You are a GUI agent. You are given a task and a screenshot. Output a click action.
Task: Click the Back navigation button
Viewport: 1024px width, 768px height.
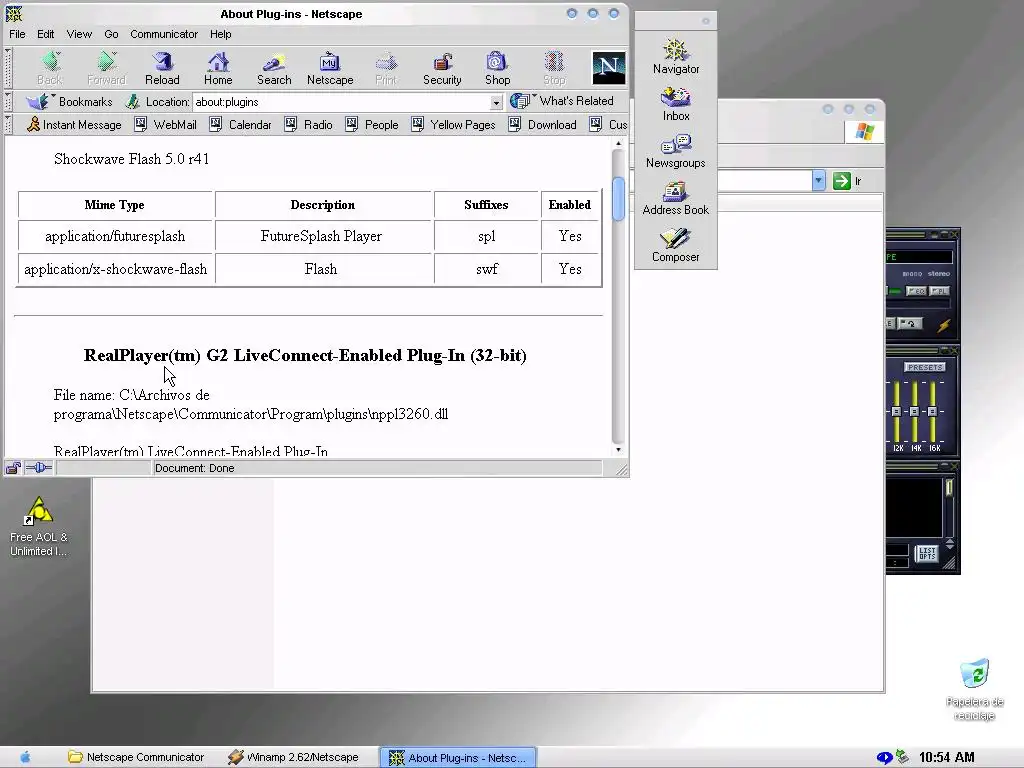[x=50, y=68]
